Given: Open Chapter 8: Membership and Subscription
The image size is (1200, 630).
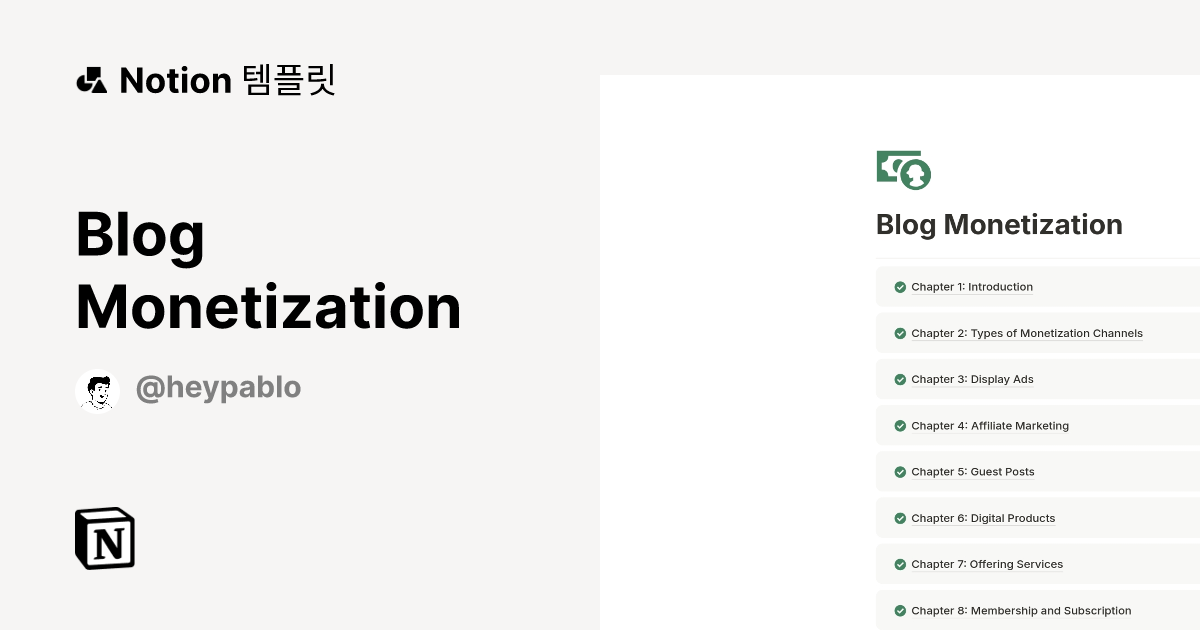Looking at the screenshot, I should [x=1021, y=611].
